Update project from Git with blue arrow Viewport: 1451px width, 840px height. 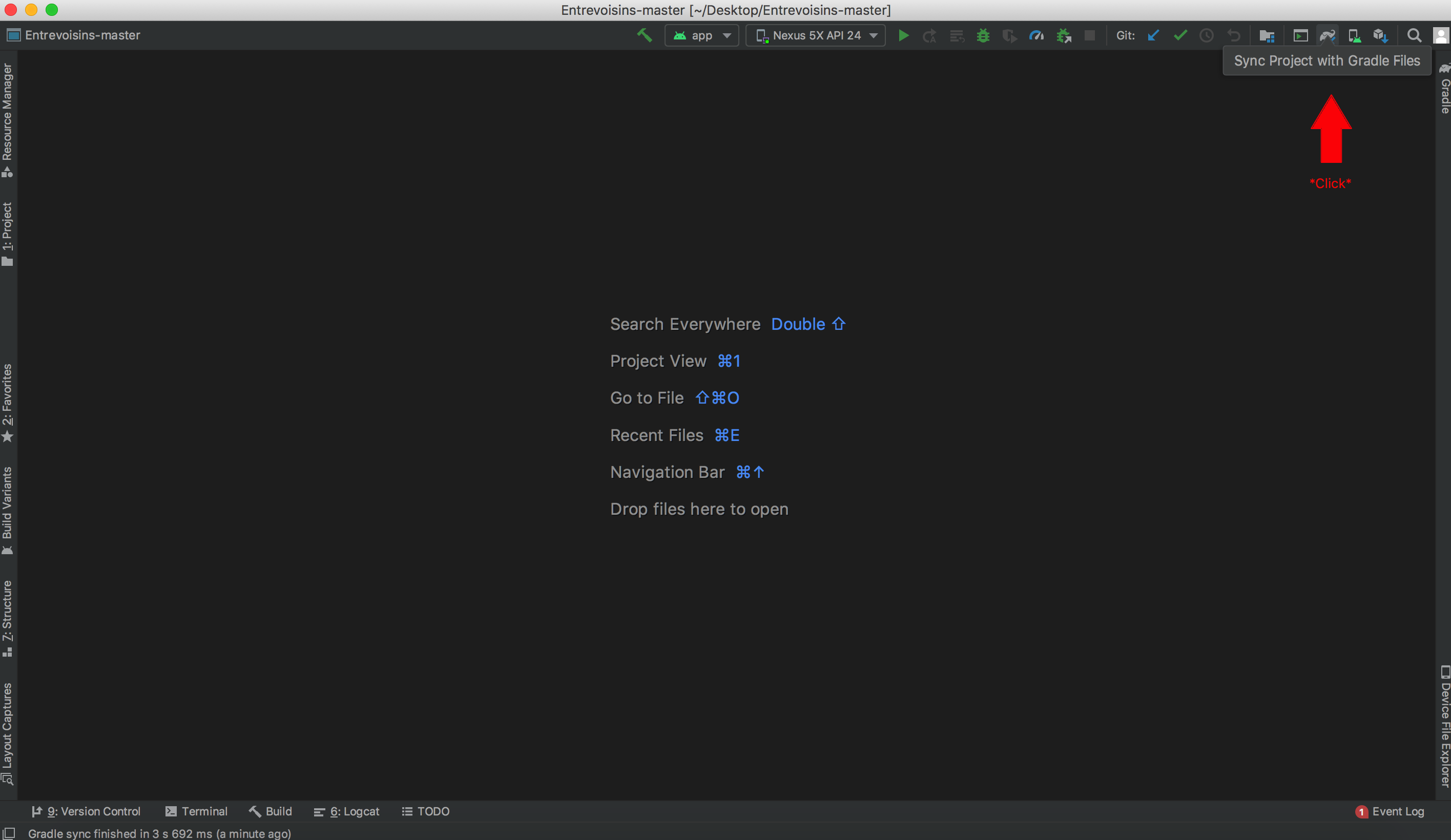coord(1153,35)
